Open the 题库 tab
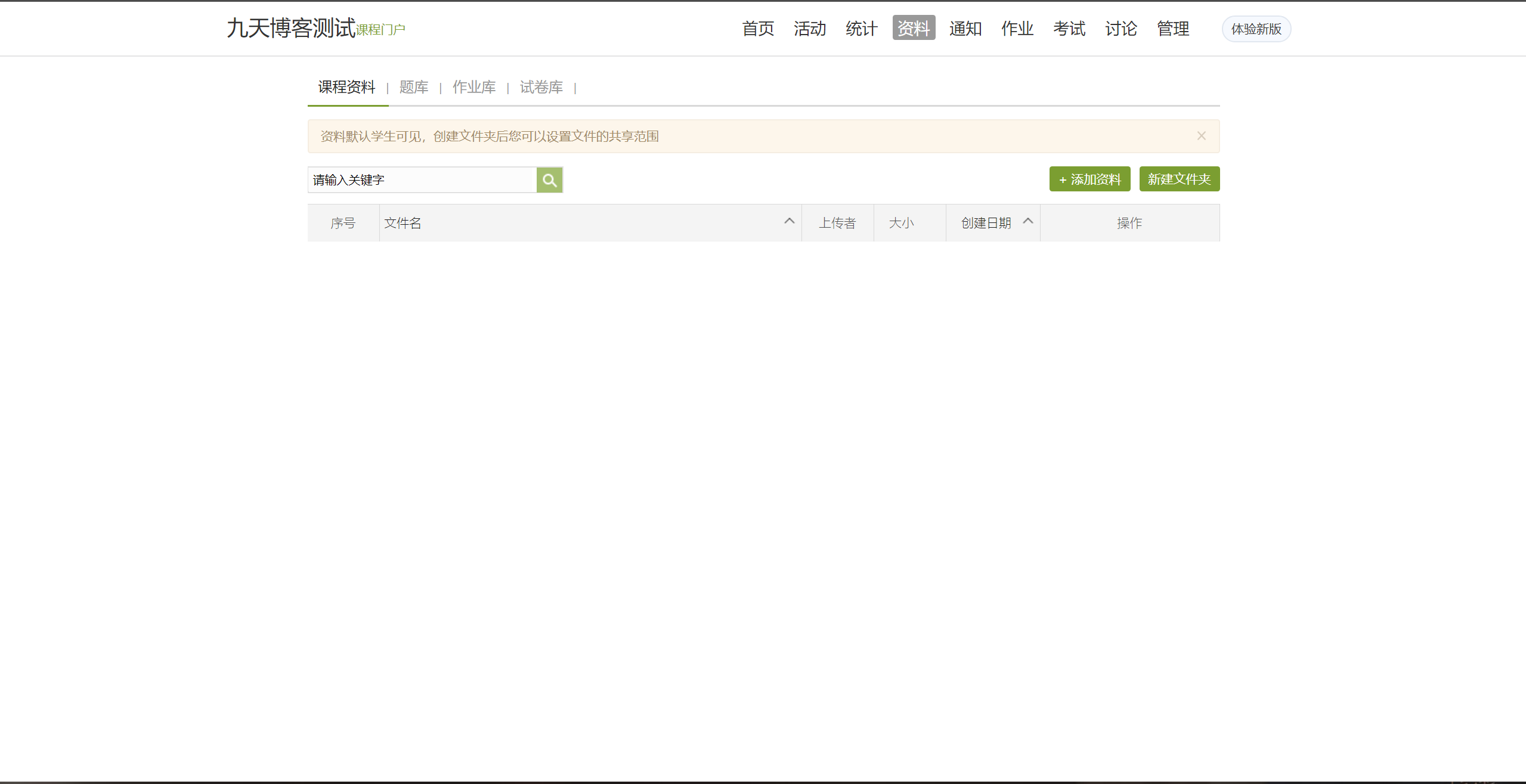This screenshot has width=1526, height=784. [414, 88]
